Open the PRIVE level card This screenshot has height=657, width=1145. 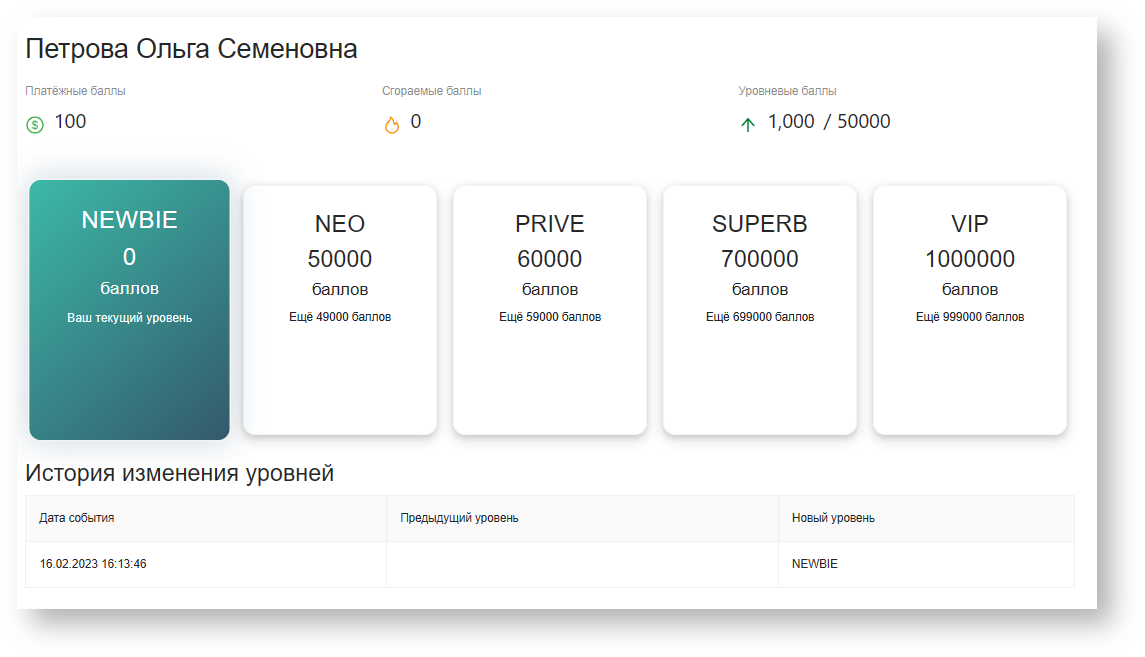[550, 310]
